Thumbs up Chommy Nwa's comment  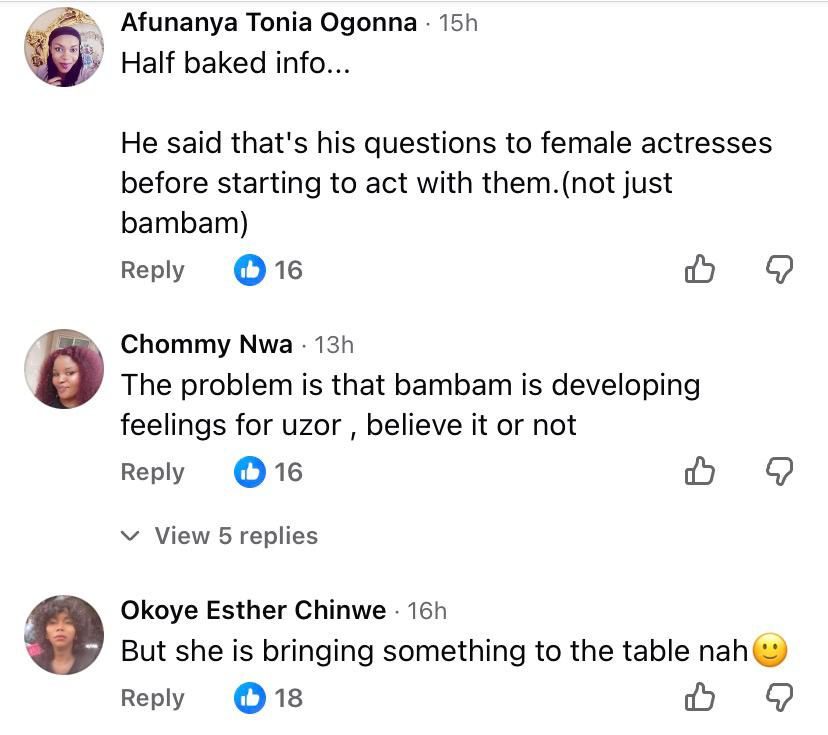coord(700,471)
